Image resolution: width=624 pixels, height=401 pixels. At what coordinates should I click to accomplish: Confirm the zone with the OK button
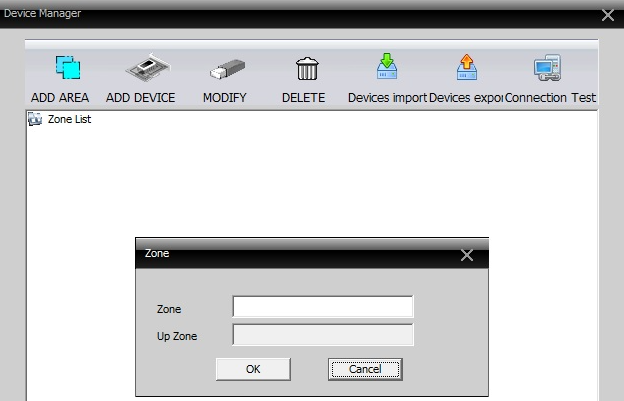253,369
